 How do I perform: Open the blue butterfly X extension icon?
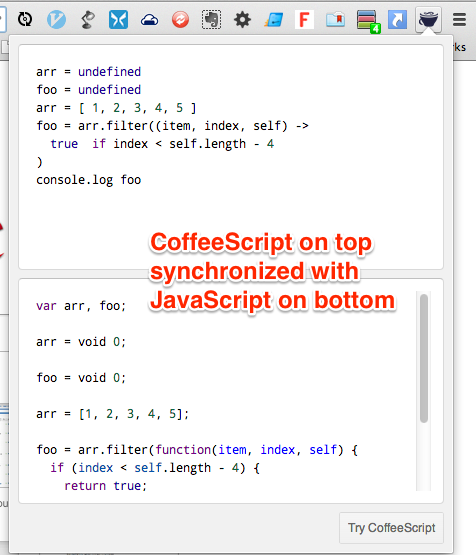pyautogui.click(x=118, y=19)
